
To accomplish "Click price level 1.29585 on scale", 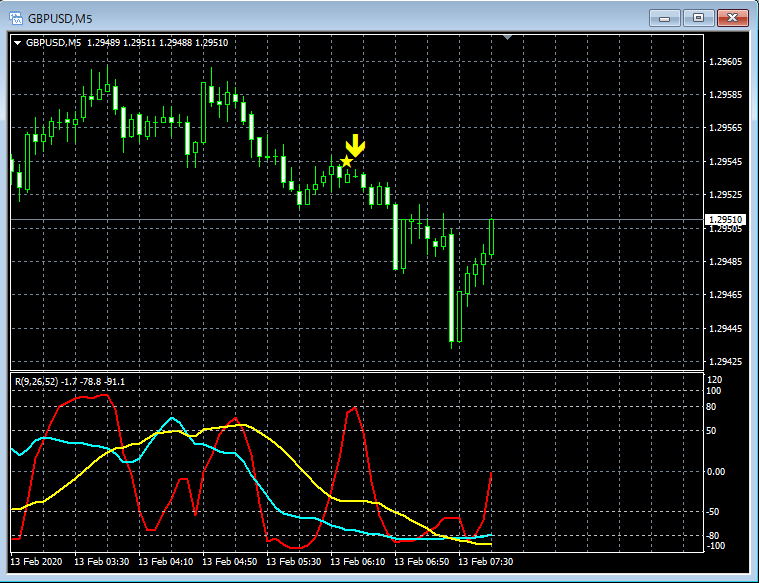I will click(725, 94).
